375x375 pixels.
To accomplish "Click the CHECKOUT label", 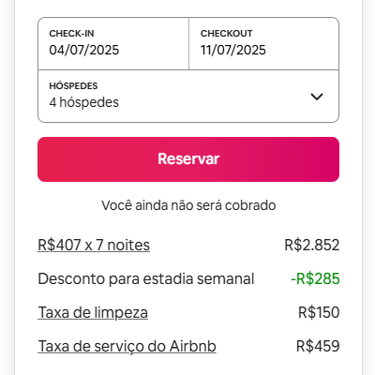I will 226,33.
